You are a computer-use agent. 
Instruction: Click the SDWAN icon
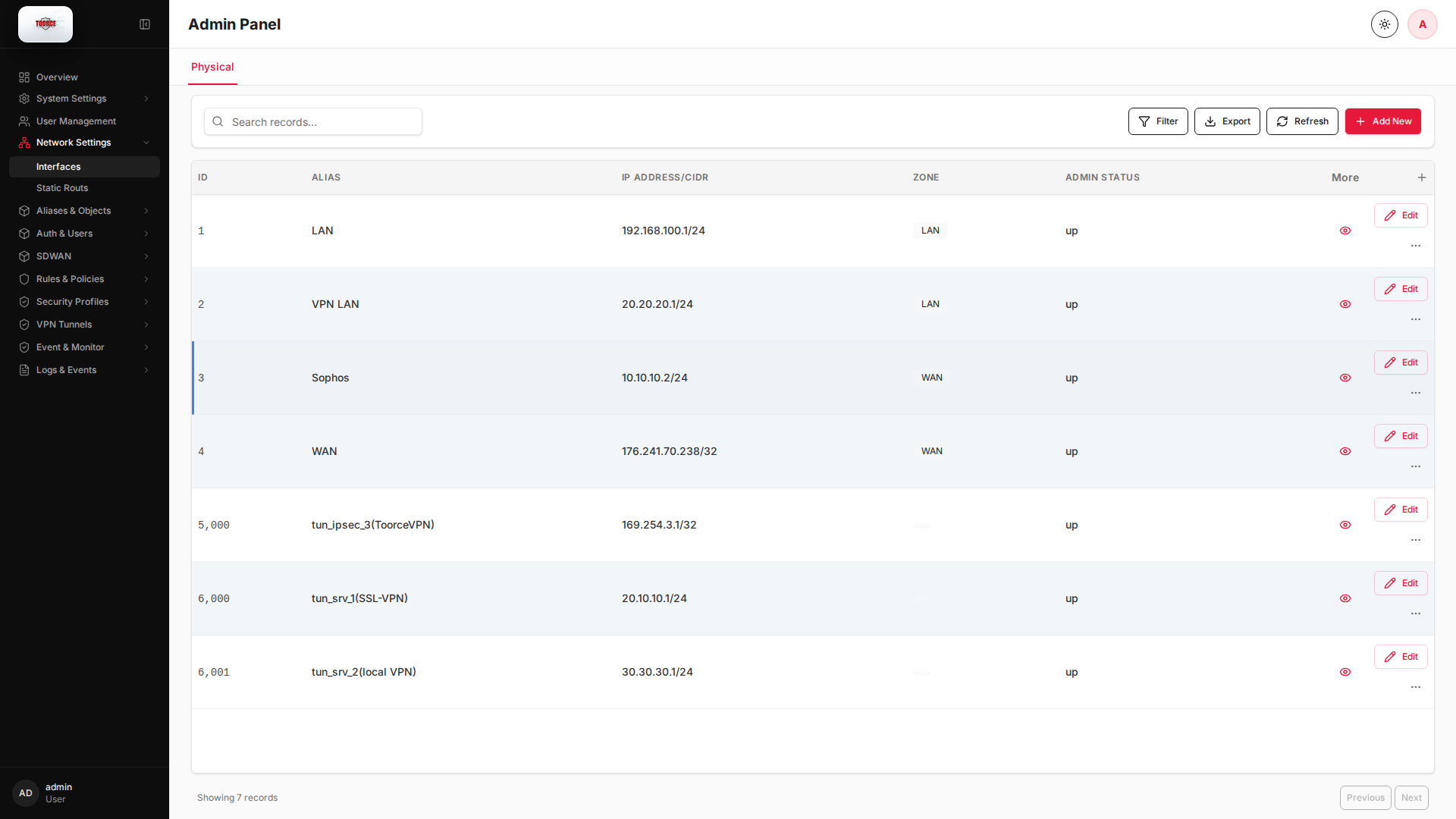[x=24, y=256]
